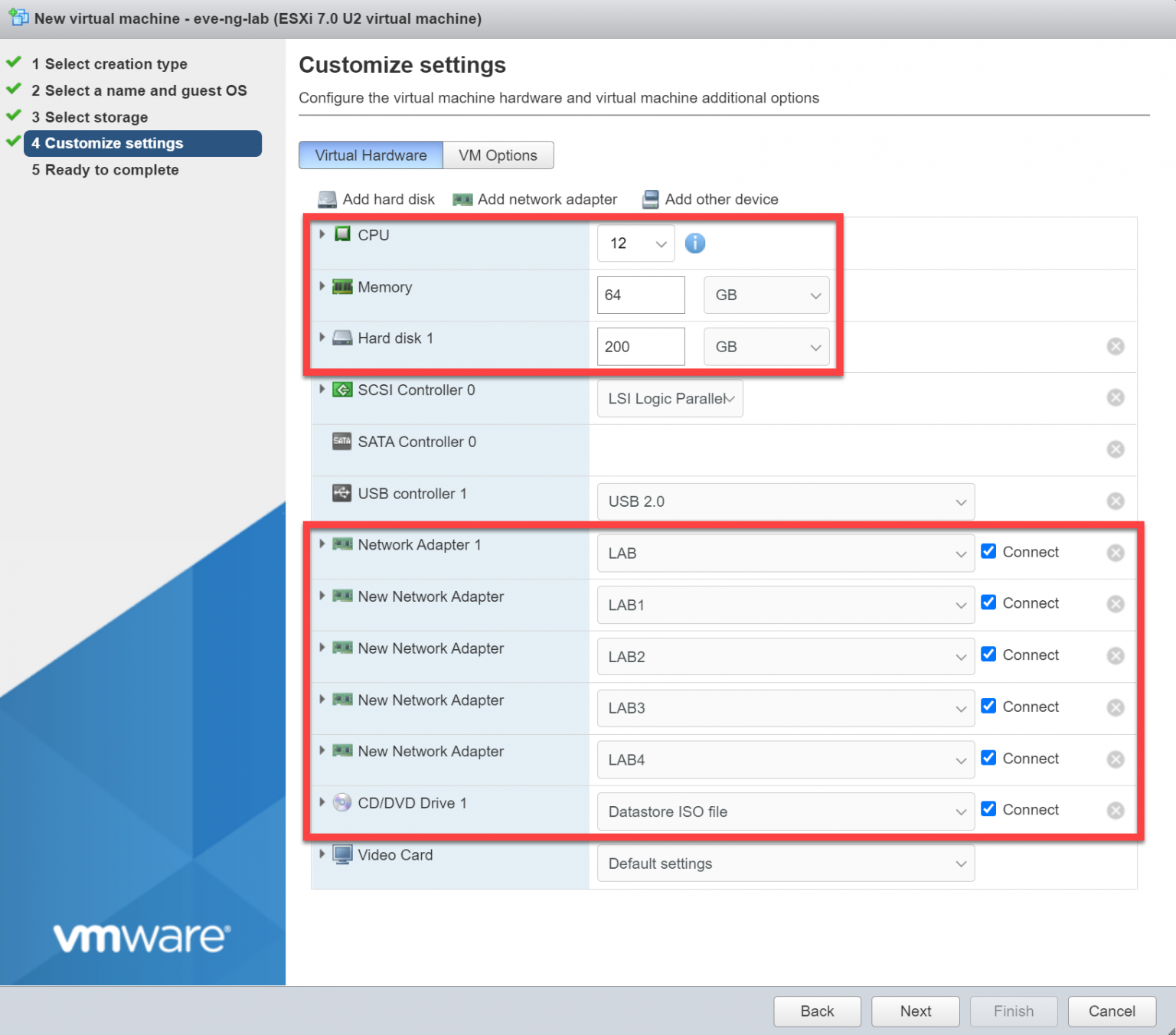Remove Hard disk 1 device

1116,346
